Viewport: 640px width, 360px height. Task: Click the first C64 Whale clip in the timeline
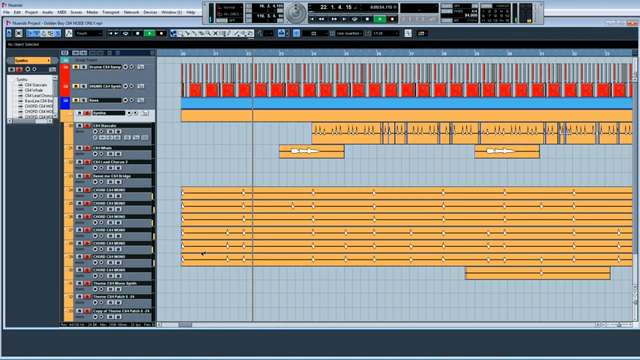tap(311, 151)
